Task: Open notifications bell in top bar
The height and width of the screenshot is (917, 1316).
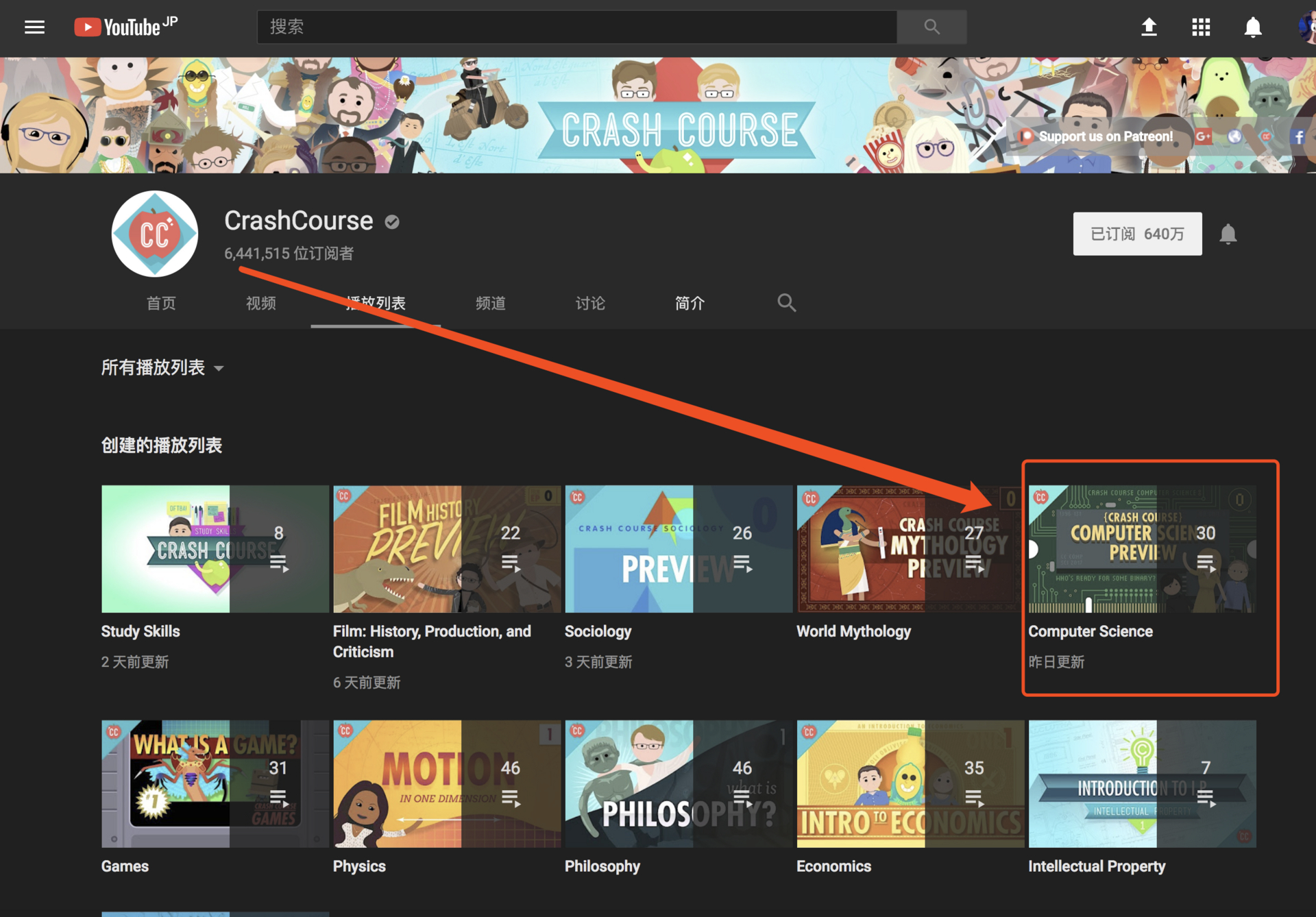Action: click(x=1253, y=27)
